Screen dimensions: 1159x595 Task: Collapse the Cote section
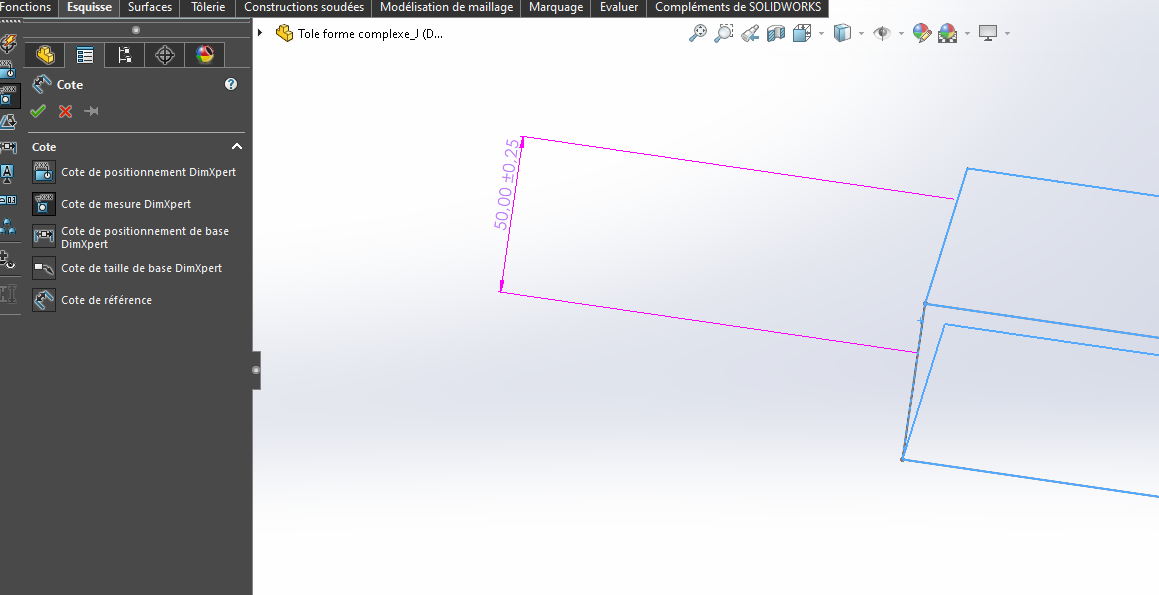tap(237, 147)
